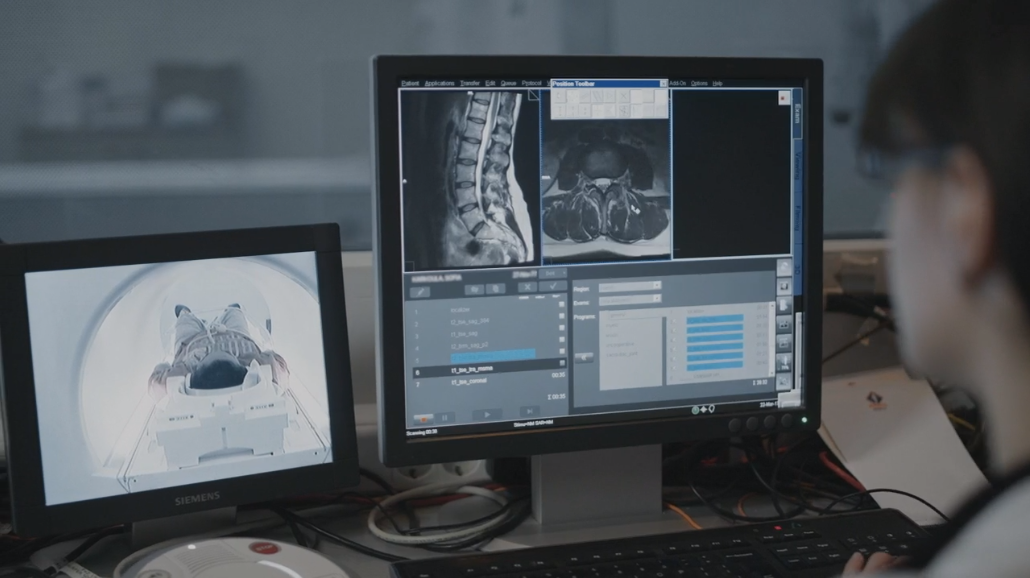
Task: Toggle the checkbox on the t1_tse_sag row
Action: tap(562, 328)
